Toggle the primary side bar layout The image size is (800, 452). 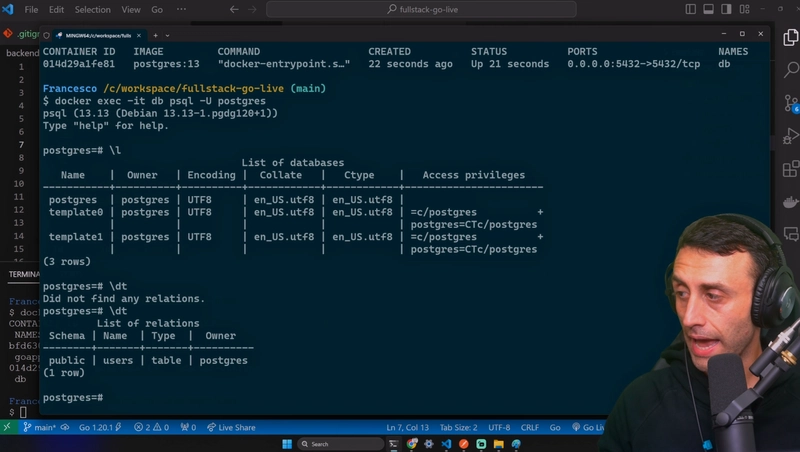(691, 9)
